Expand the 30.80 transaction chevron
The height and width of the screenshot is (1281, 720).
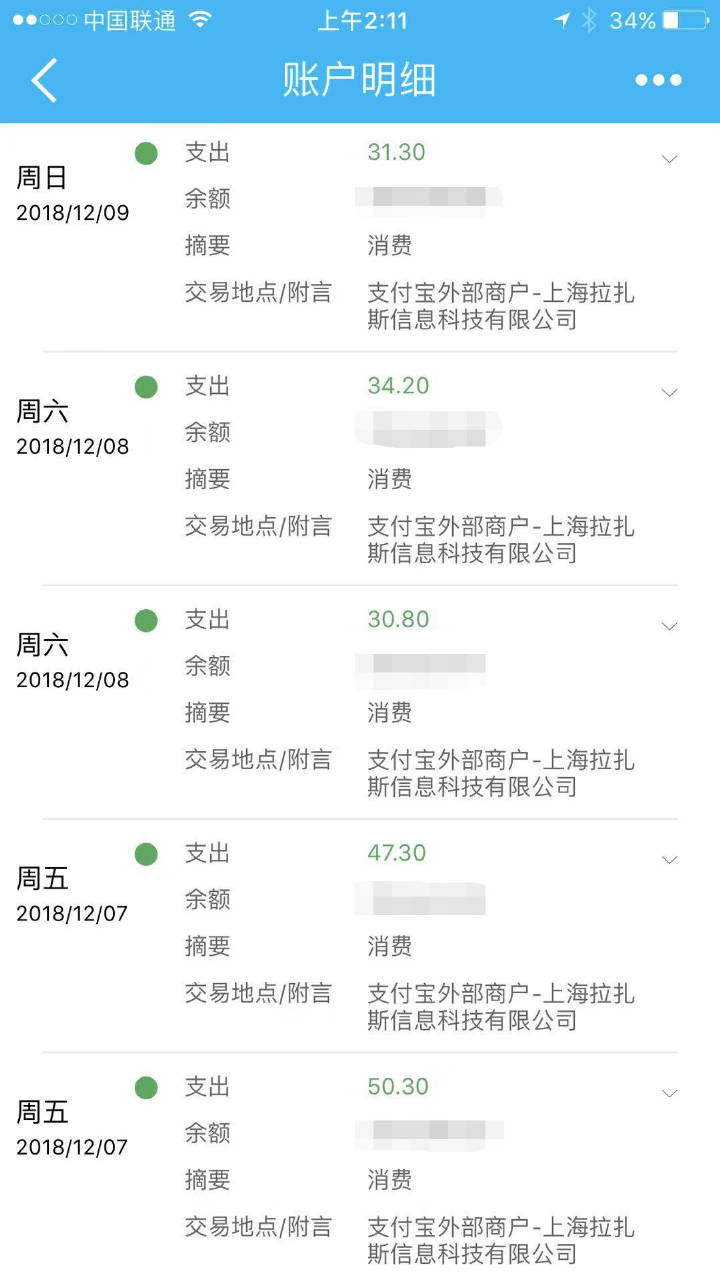tap(670, 626)
